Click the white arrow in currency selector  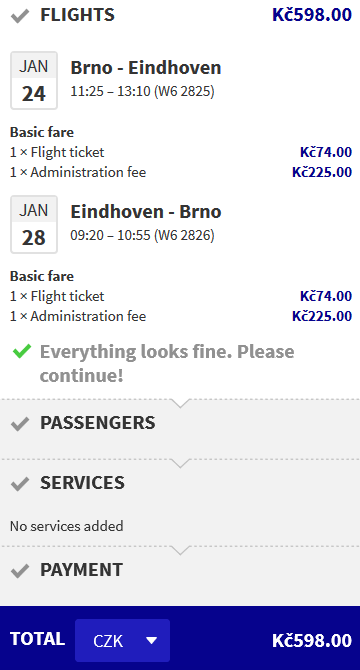point(151,641)
